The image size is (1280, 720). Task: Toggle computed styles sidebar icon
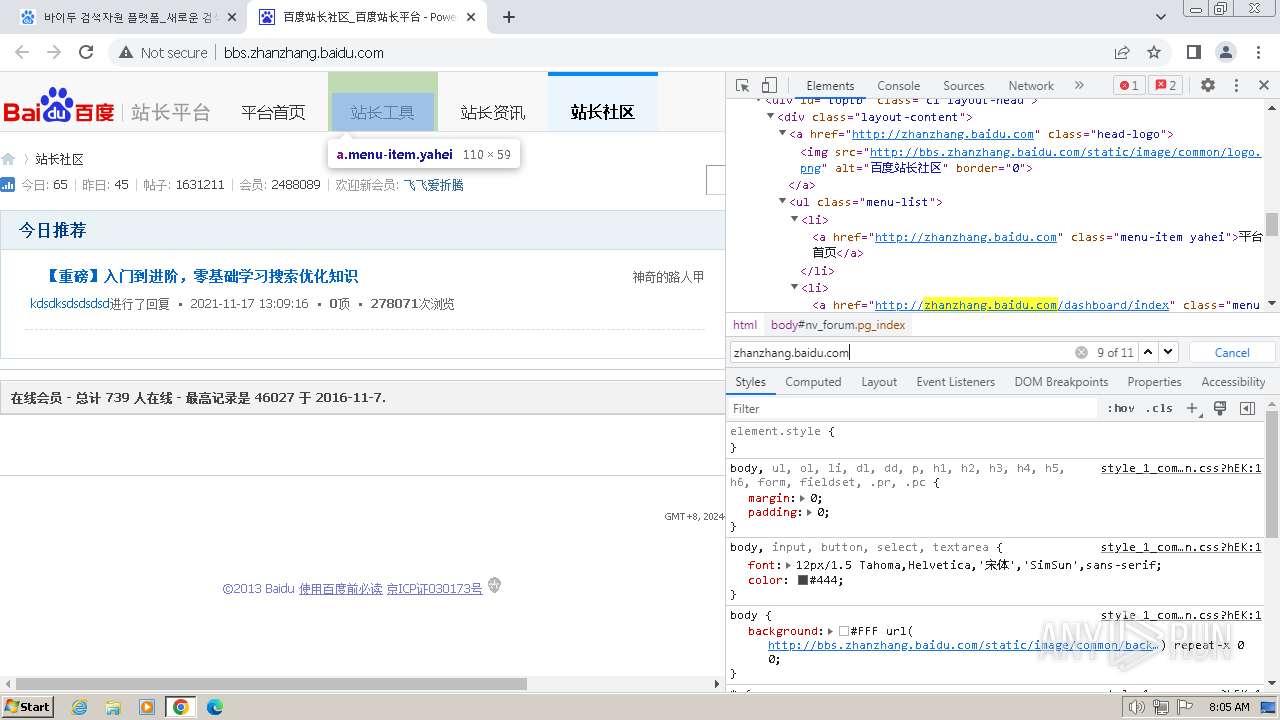(x=1247, y=408)
